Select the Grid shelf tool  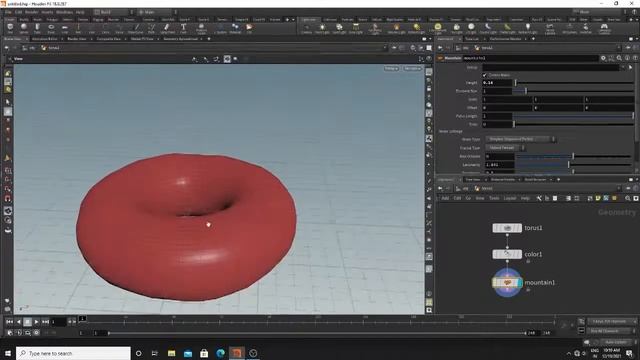pyautogui.click(x=64, y=28)
